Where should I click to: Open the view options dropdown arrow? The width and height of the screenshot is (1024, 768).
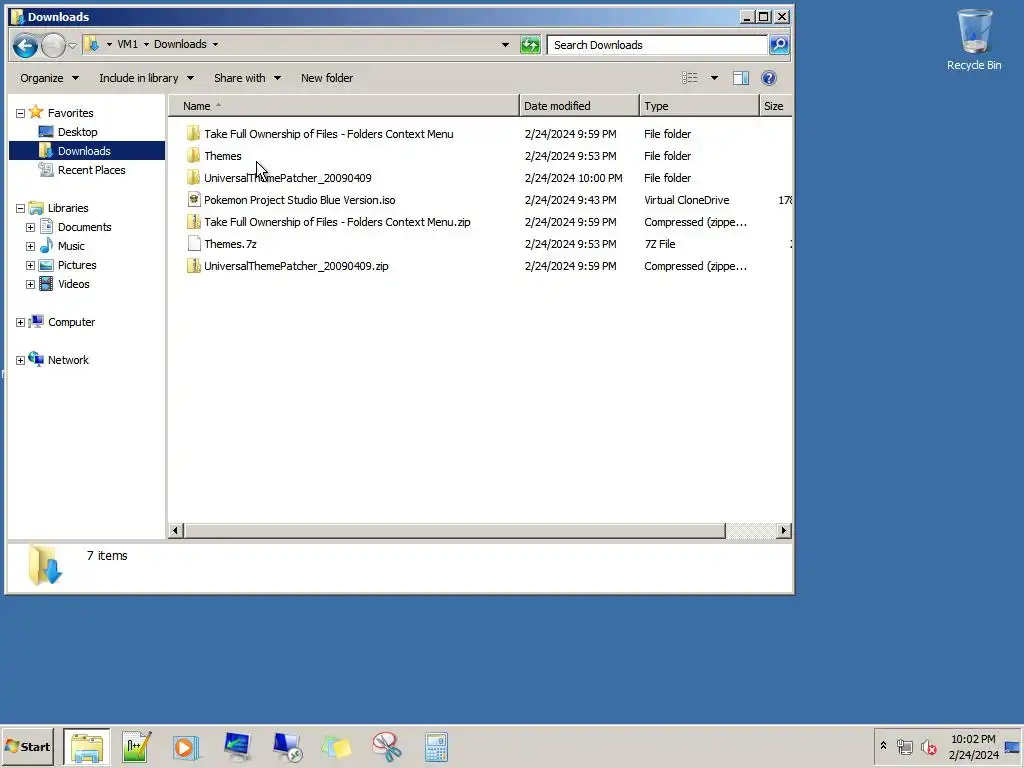click(714, 78)
